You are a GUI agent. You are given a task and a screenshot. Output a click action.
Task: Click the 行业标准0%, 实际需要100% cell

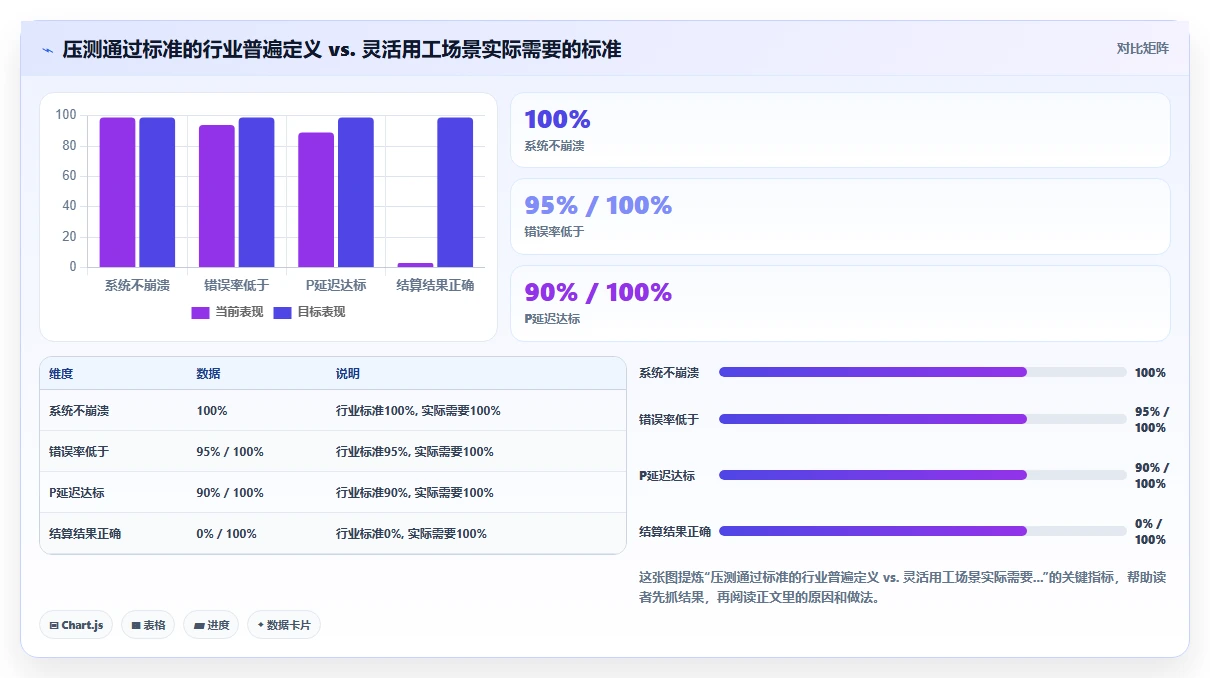[x=411, y=534]
